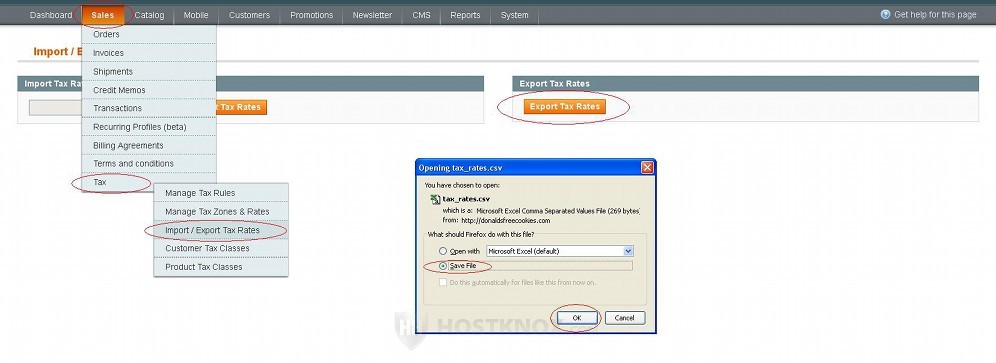The image size is (996, 363).
Task: Select Credit Memos from Sales menu
Action: 149,90
